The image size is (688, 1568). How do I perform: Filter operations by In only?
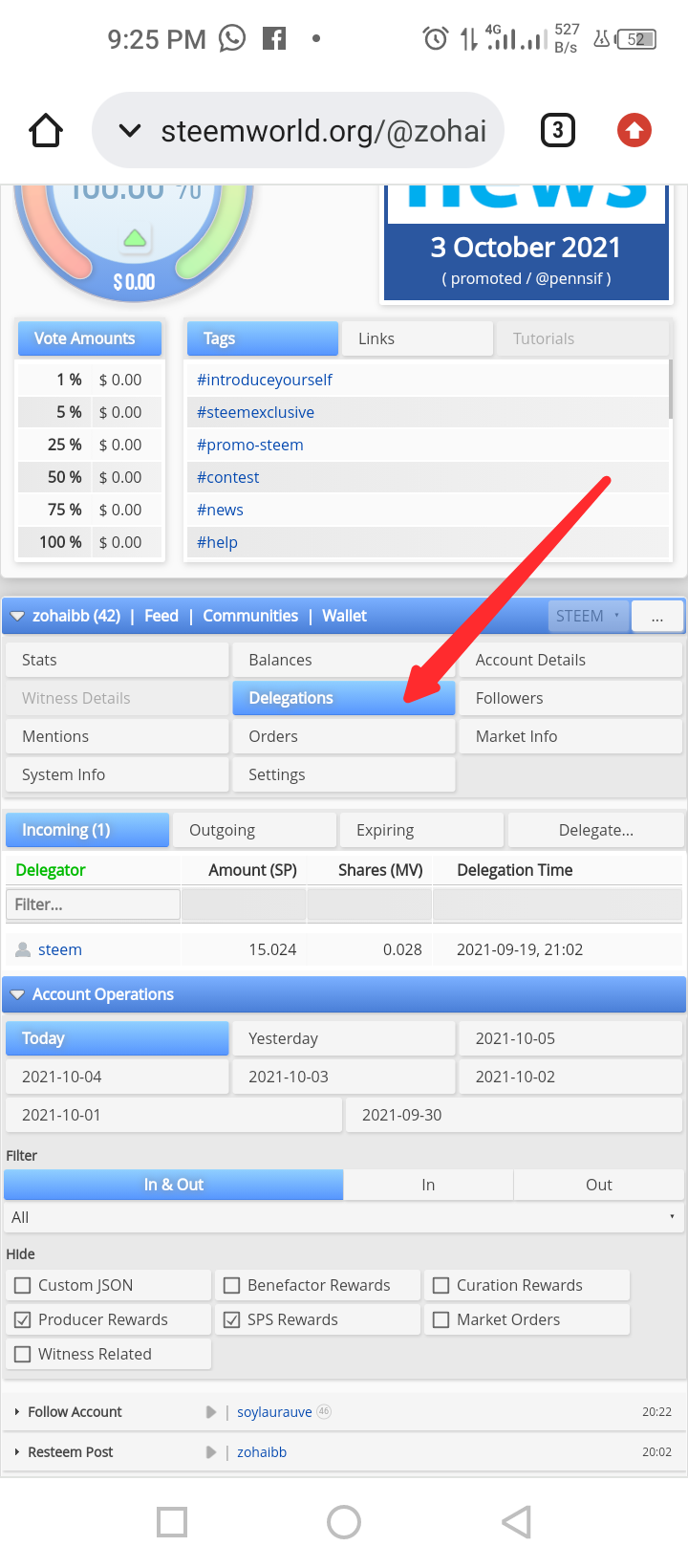tap(428, 1185)
